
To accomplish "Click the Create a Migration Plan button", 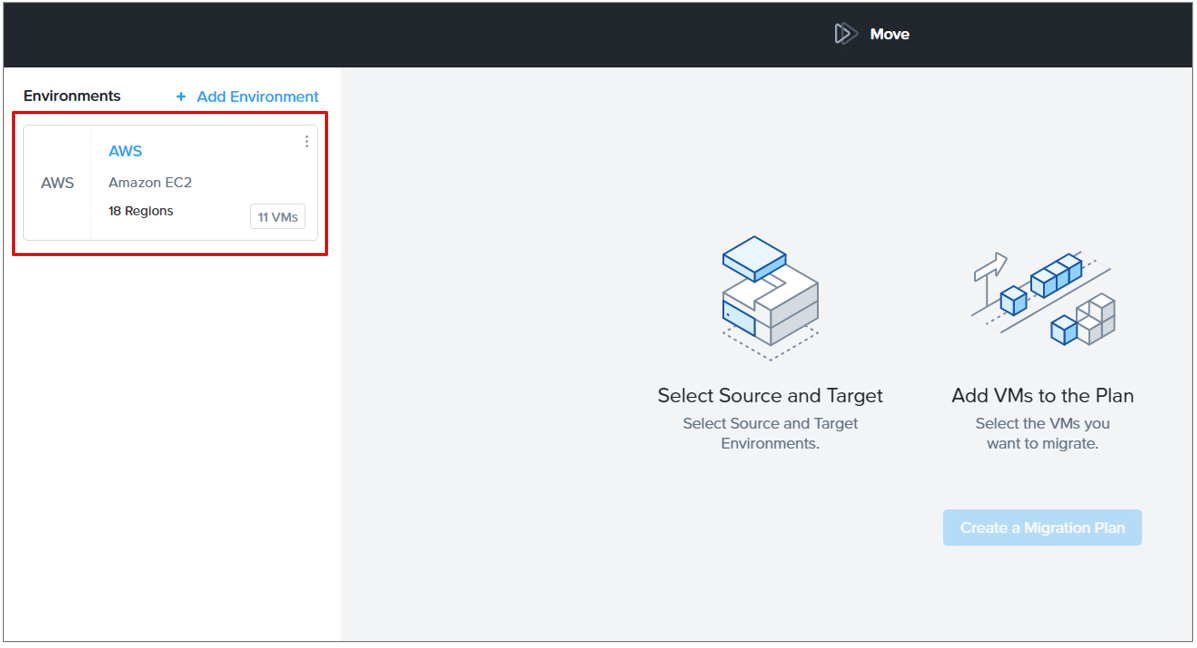I will point(1042,527).
